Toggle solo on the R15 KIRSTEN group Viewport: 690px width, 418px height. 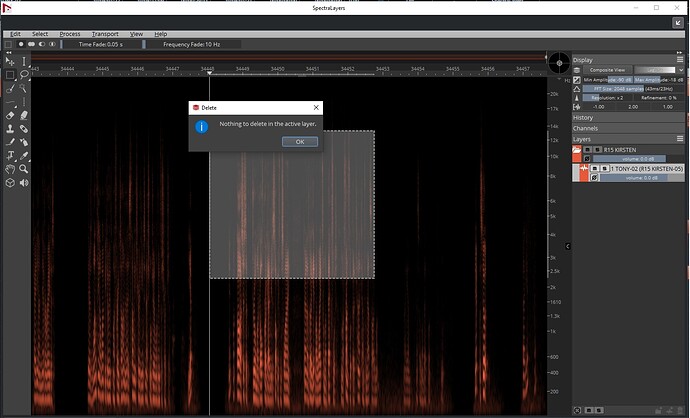597,150
